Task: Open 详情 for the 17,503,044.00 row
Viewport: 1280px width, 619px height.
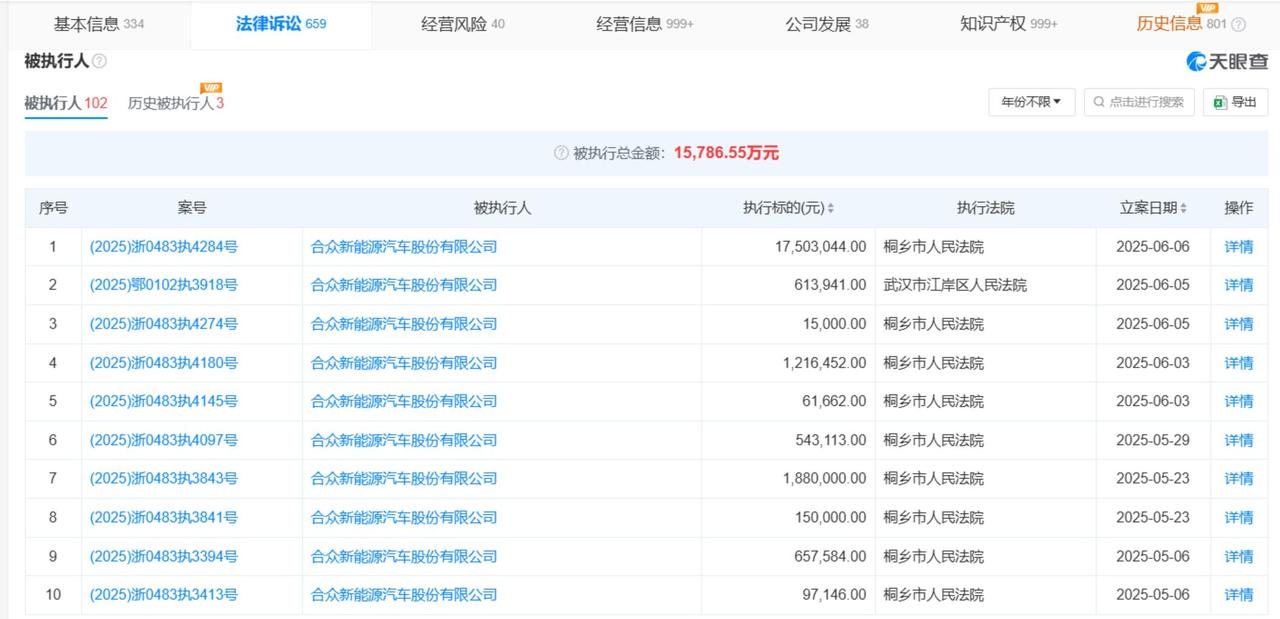Action: 1239,247
